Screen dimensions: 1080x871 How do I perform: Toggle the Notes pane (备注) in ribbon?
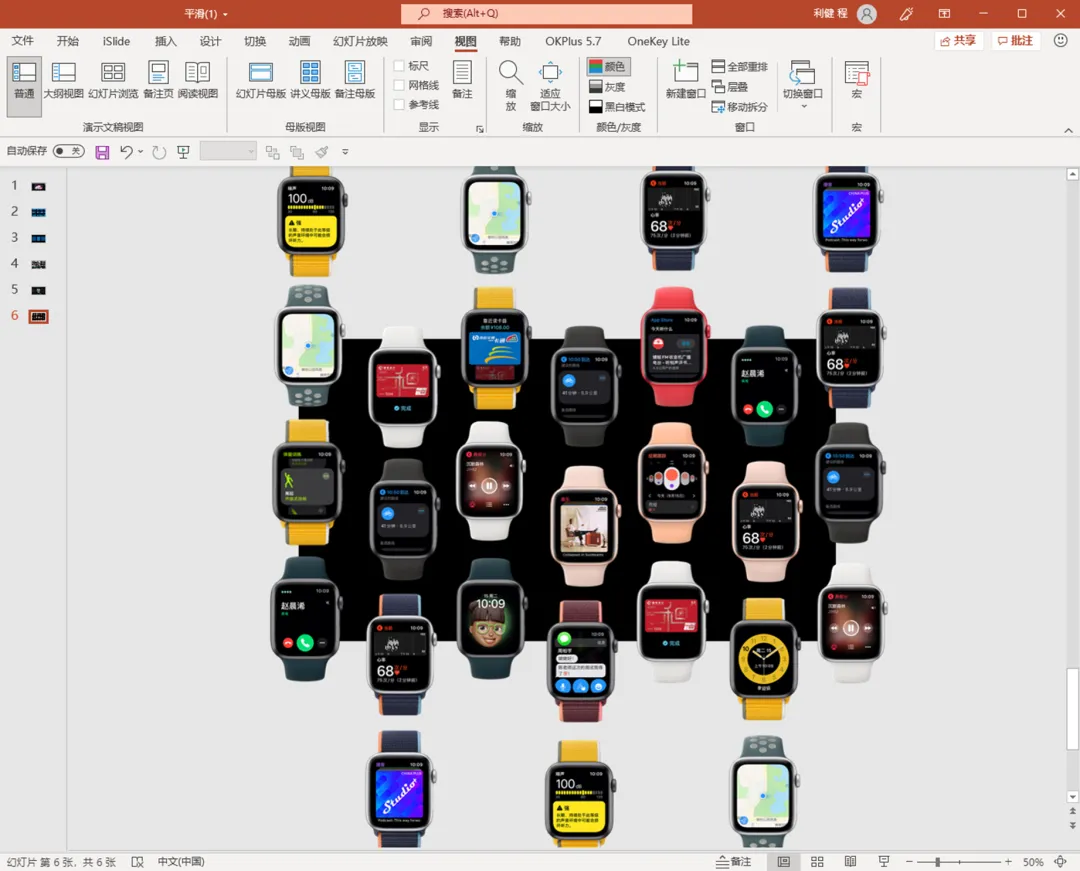[462, 81]
